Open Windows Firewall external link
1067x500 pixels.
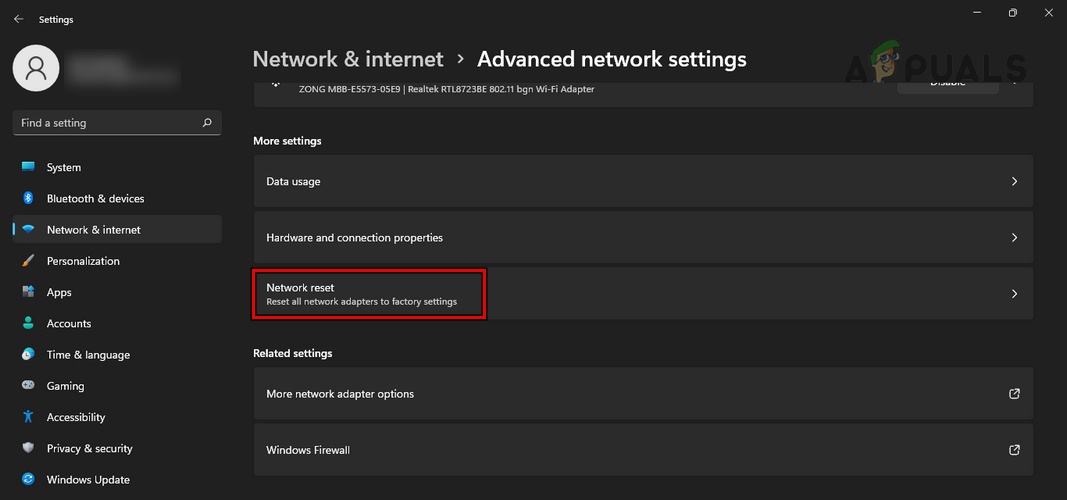[x=1014, y=450]
